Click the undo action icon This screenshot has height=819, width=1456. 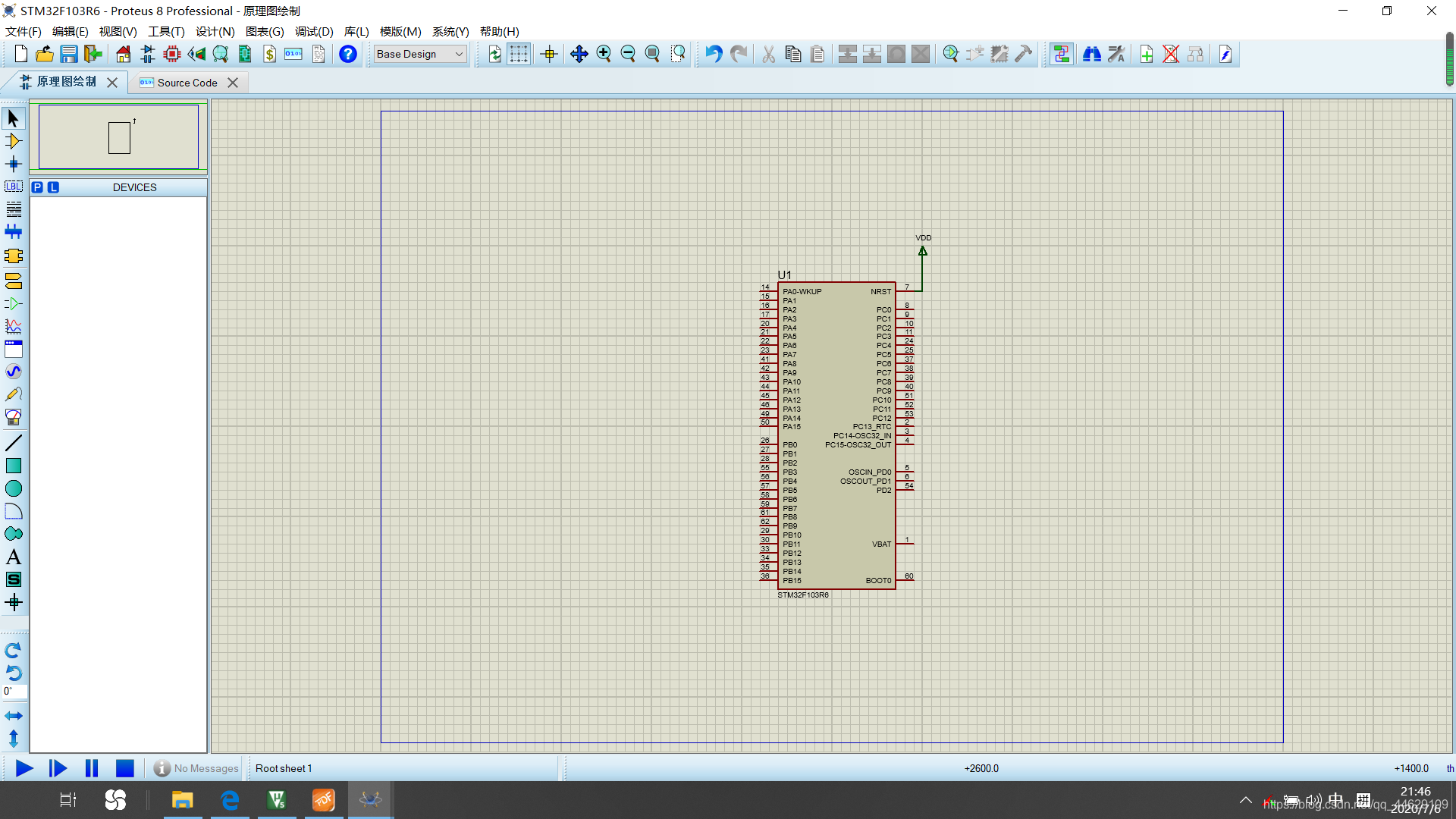pyautogui.click(x=715, y=54)
